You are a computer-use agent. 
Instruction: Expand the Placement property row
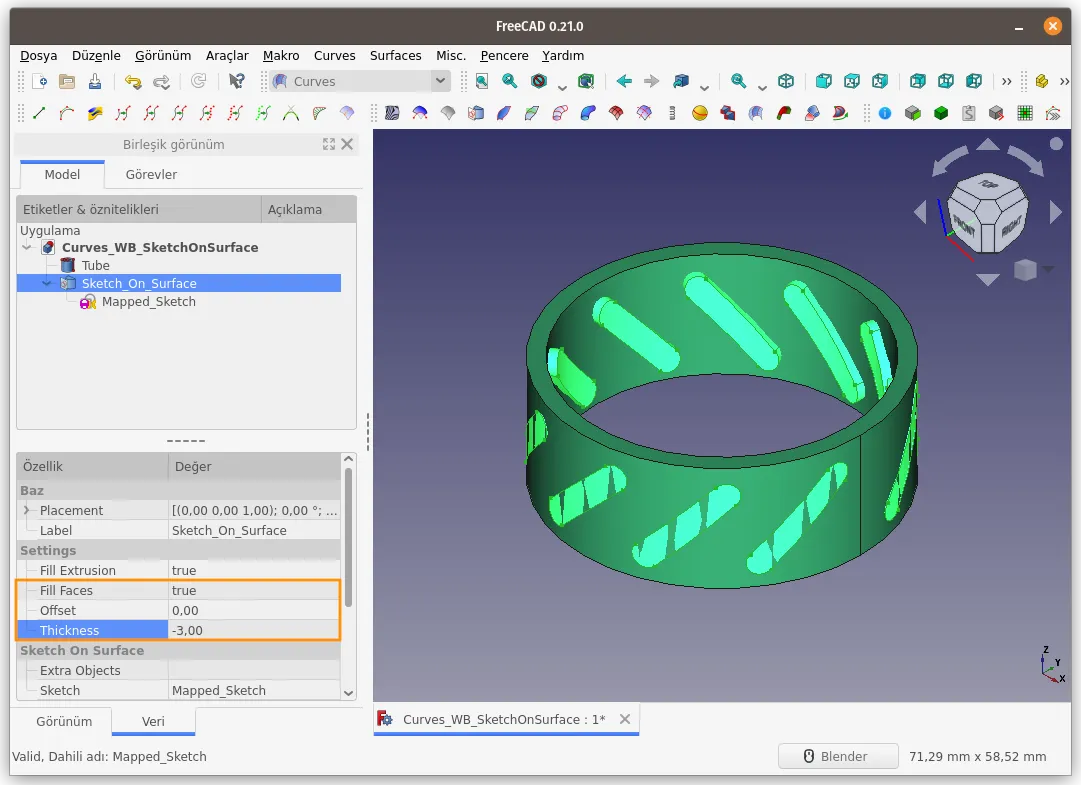(26, 510)
